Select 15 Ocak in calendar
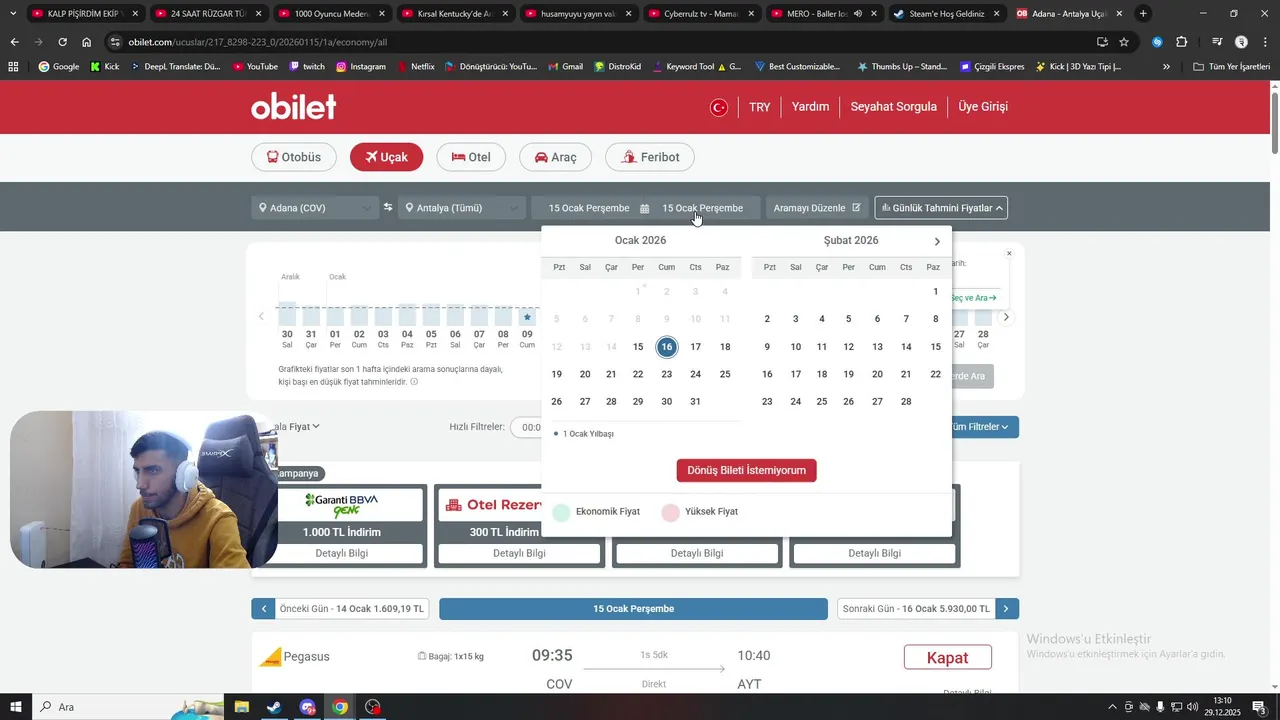This screenshot has height=720, width=1280. (x=638, y=347)
